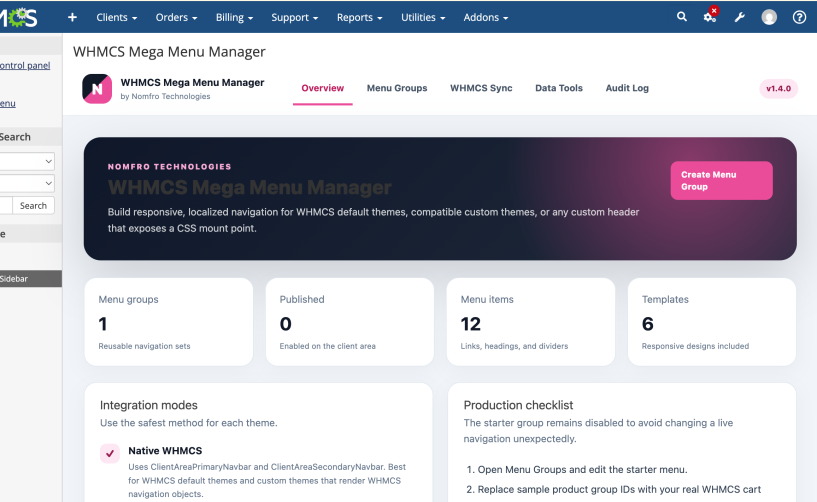The image size is (817, 502).
Task: Open the Audit Log tab
Action: click(x=627, y=88)
